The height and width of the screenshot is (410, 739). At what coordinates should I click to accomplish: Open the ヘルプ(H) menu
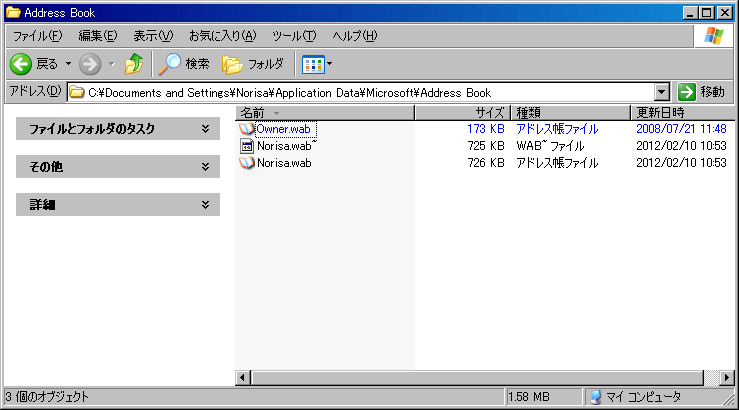(354, 36)
